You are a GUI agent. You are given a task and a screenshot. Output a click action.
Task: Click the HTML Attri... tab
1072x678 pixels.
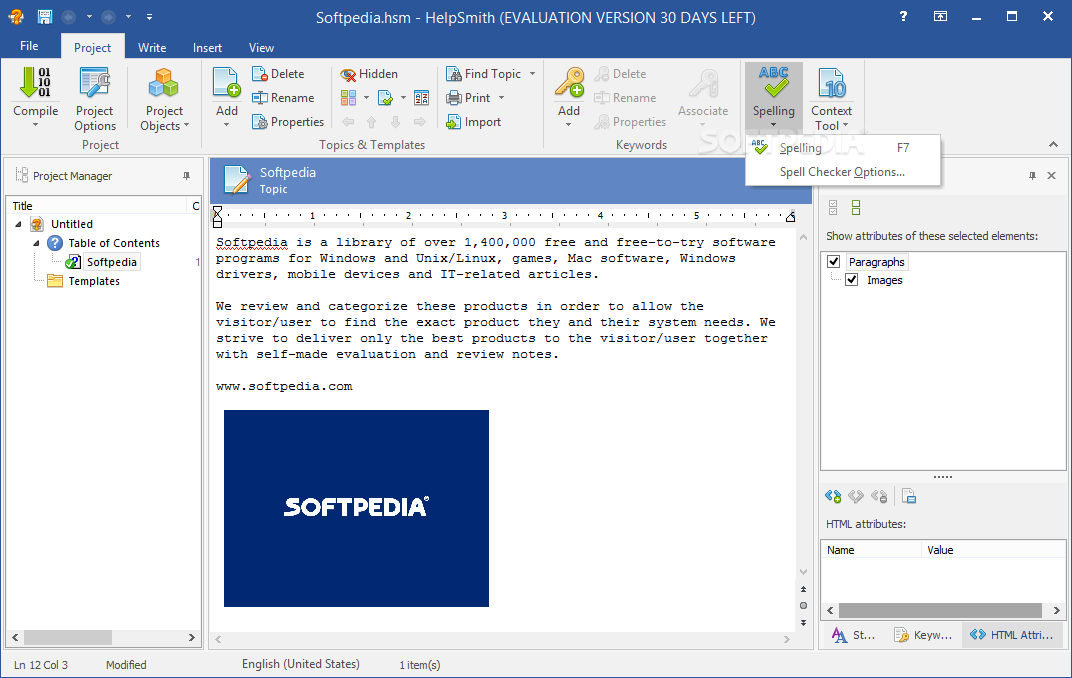pyautogui.click(x=1013, y=635)
